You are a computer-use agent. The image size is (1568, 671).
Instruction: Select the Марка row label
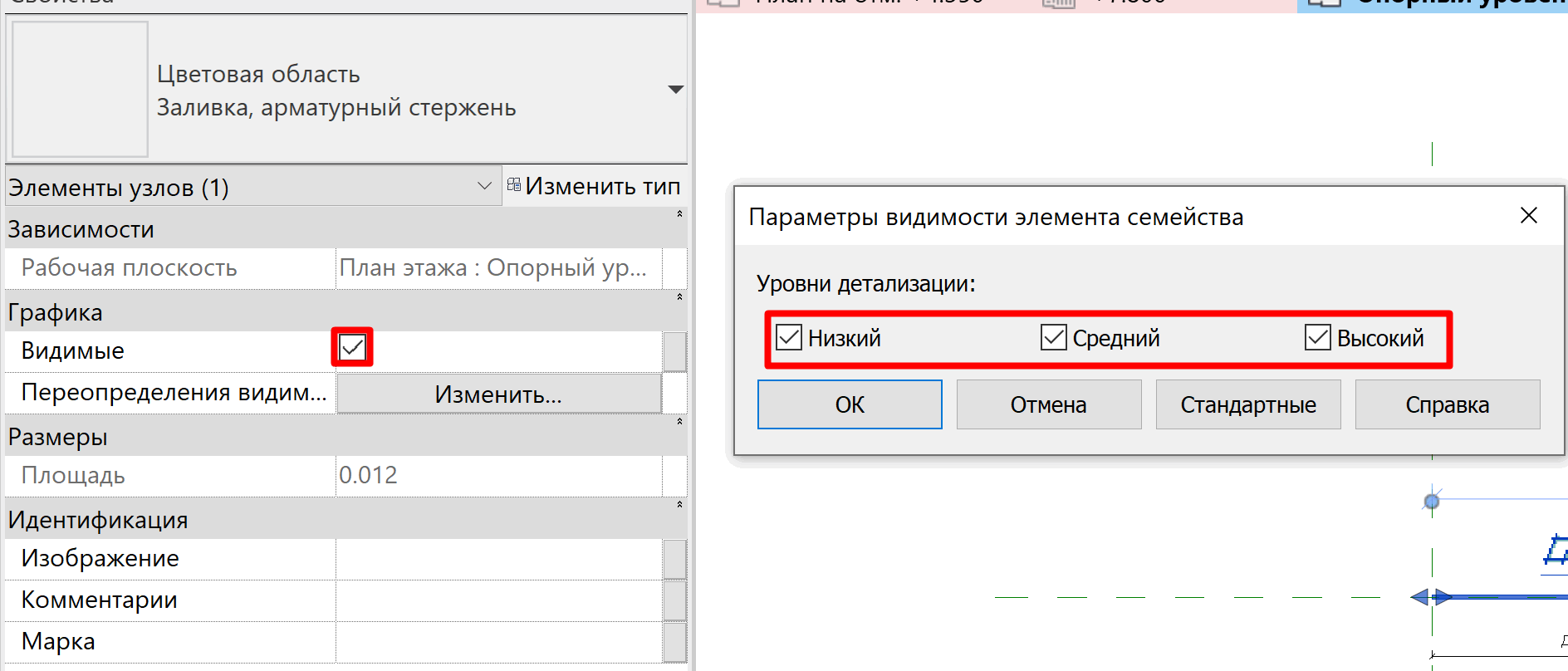coord(58,641)
